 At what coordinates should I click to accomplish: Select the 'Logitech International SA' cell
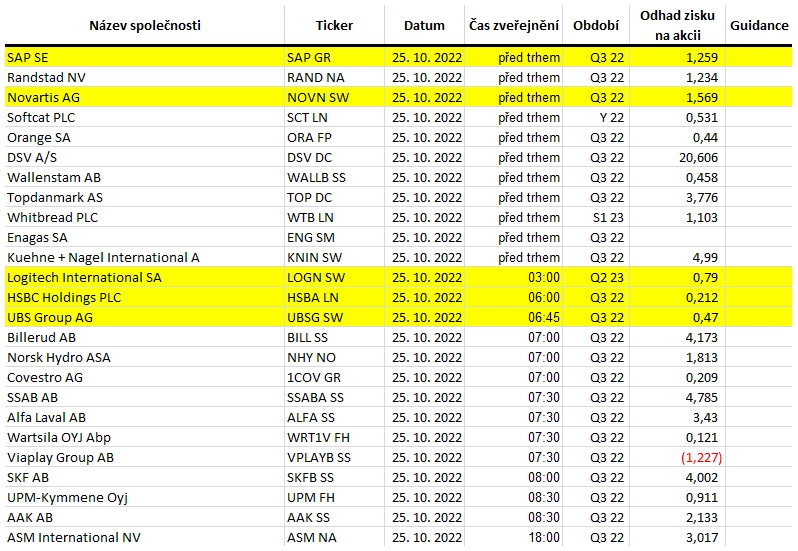(145, 277)
